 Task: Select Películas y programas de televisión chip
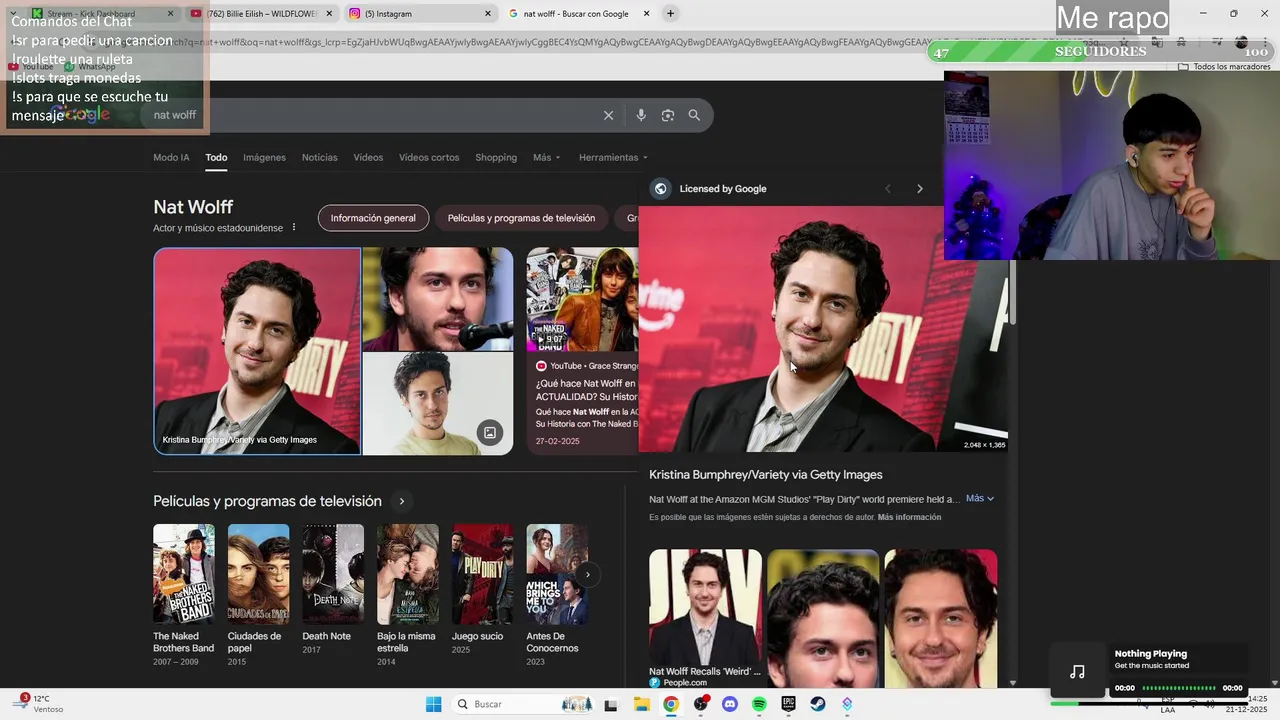tap(521, 218)
